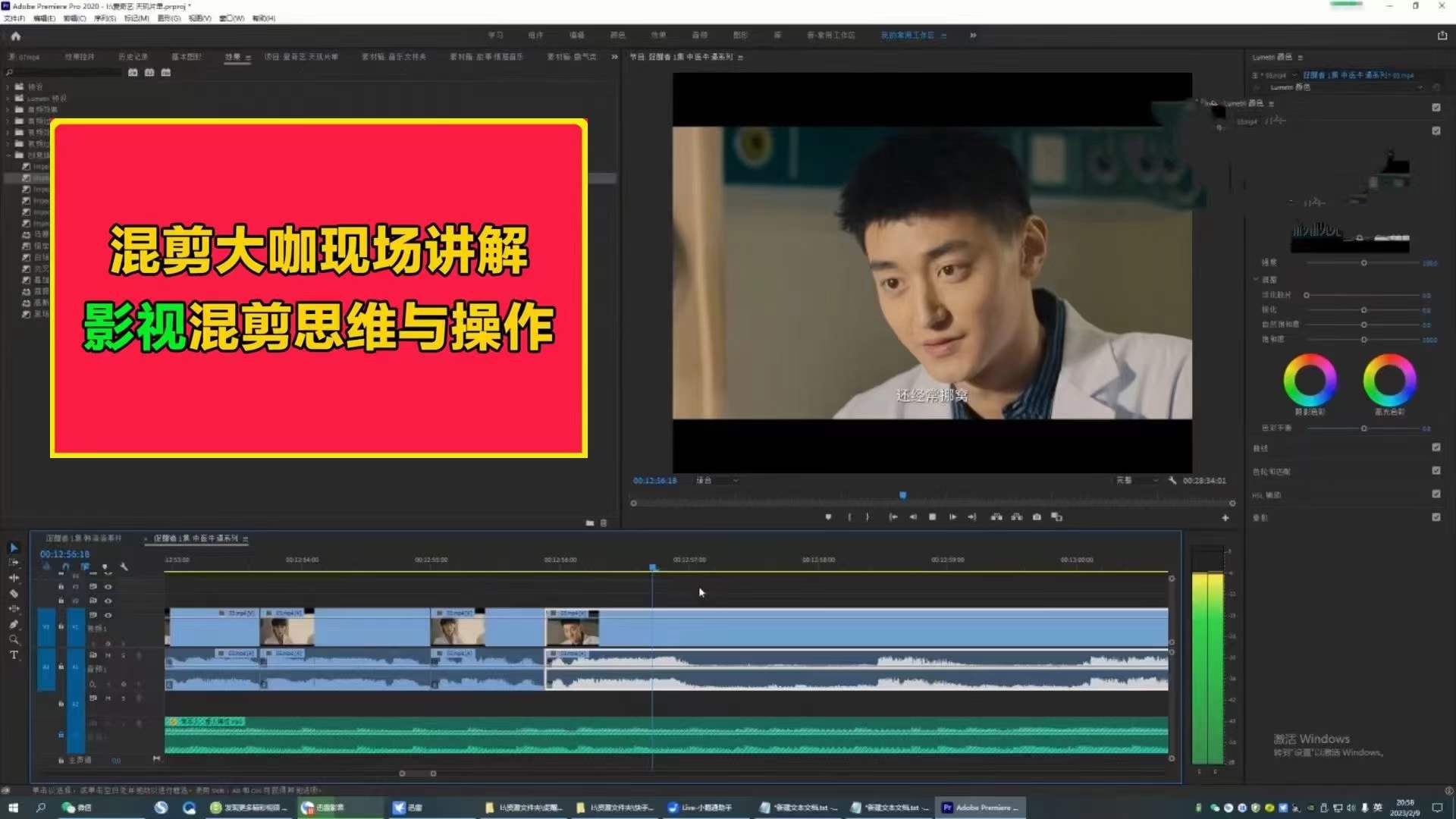Open program monitor panel menu

coord(740,58)
